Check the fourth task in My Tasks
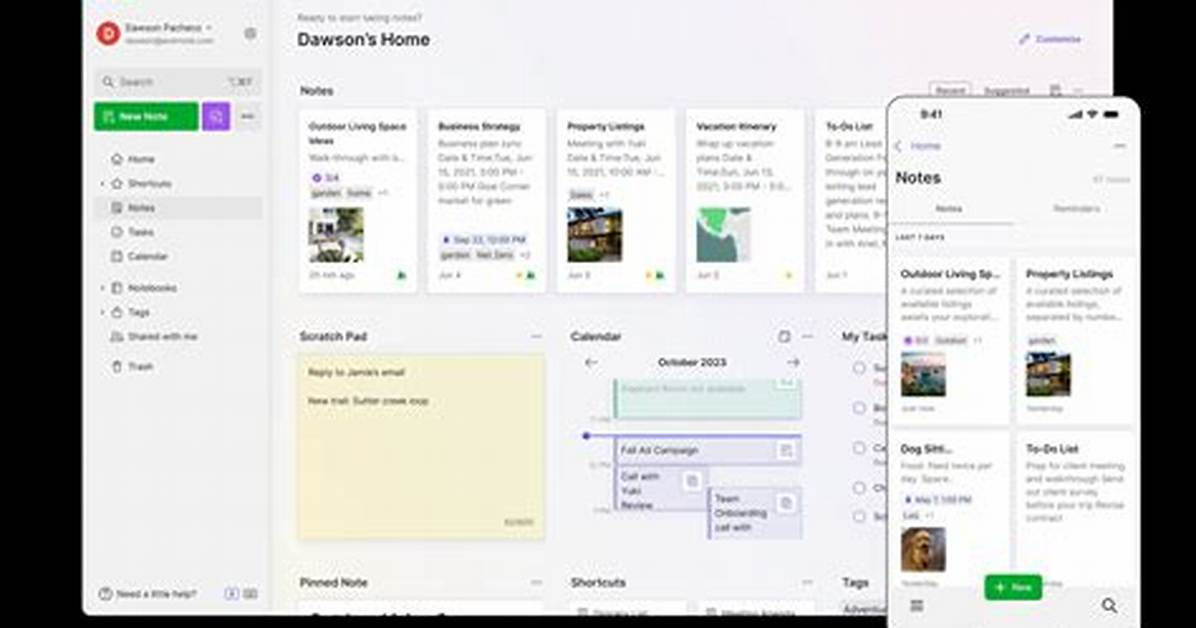Image resolution: width=1196 pixels, height=628 pixels. 859,487
